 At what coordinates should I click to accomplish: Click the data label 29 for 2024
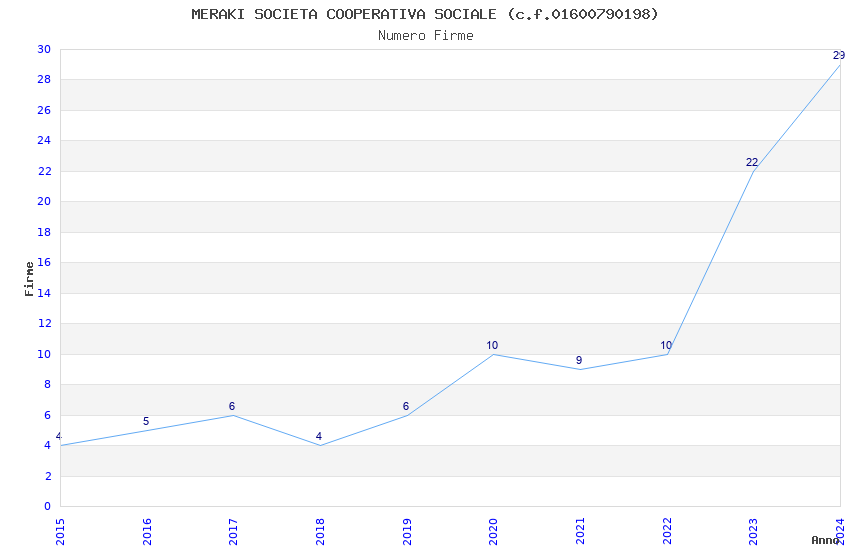coord(839,55)
